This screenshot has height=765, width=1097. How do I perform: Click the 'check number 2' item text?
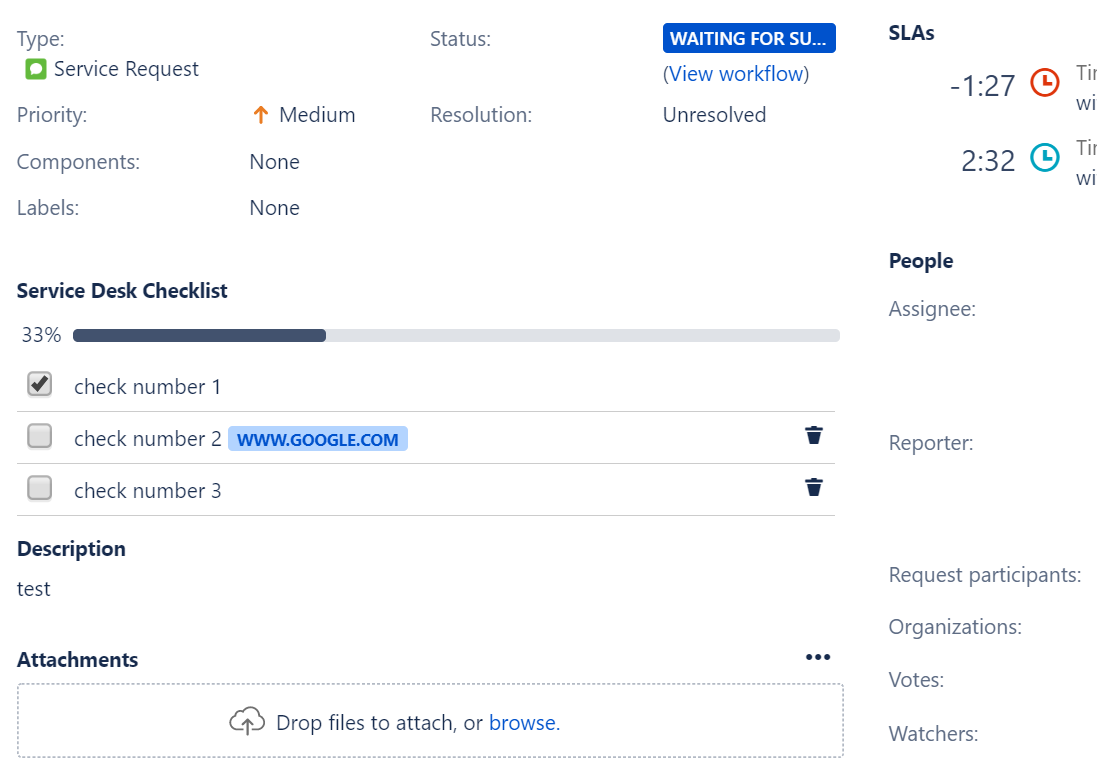click(x=148, y=439)
